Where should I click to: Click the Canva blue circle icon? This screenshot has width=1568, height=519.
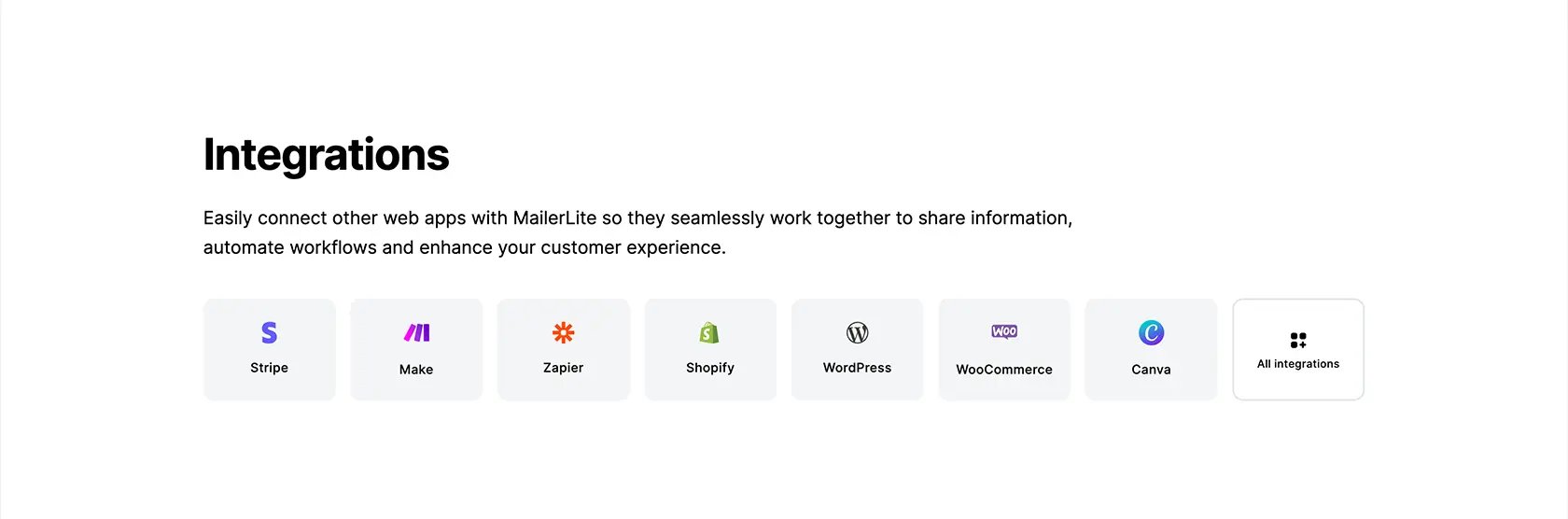pos(1151,332)
